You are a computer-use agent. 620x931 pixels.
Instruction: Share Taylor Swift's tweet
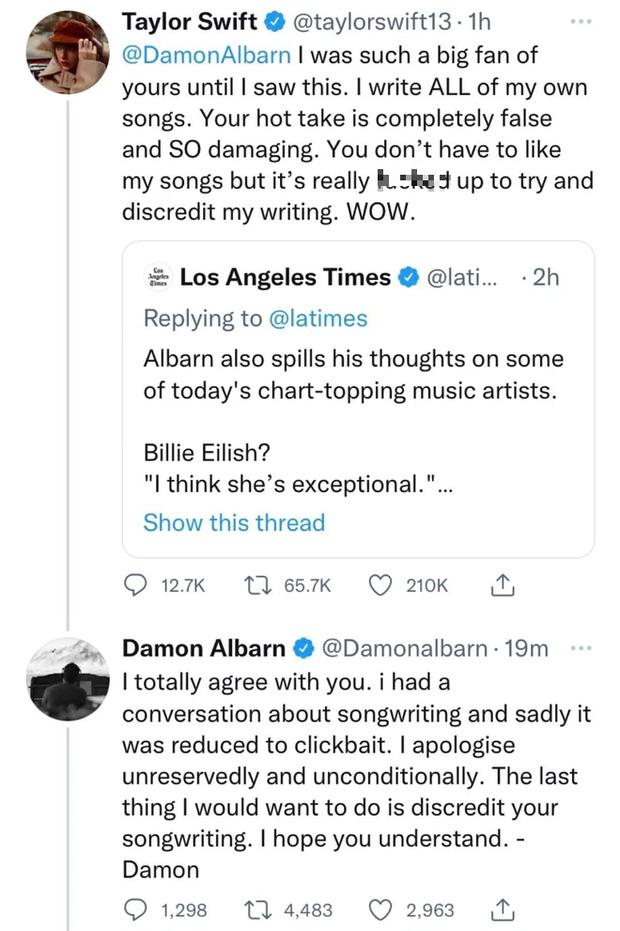(503, 585)
